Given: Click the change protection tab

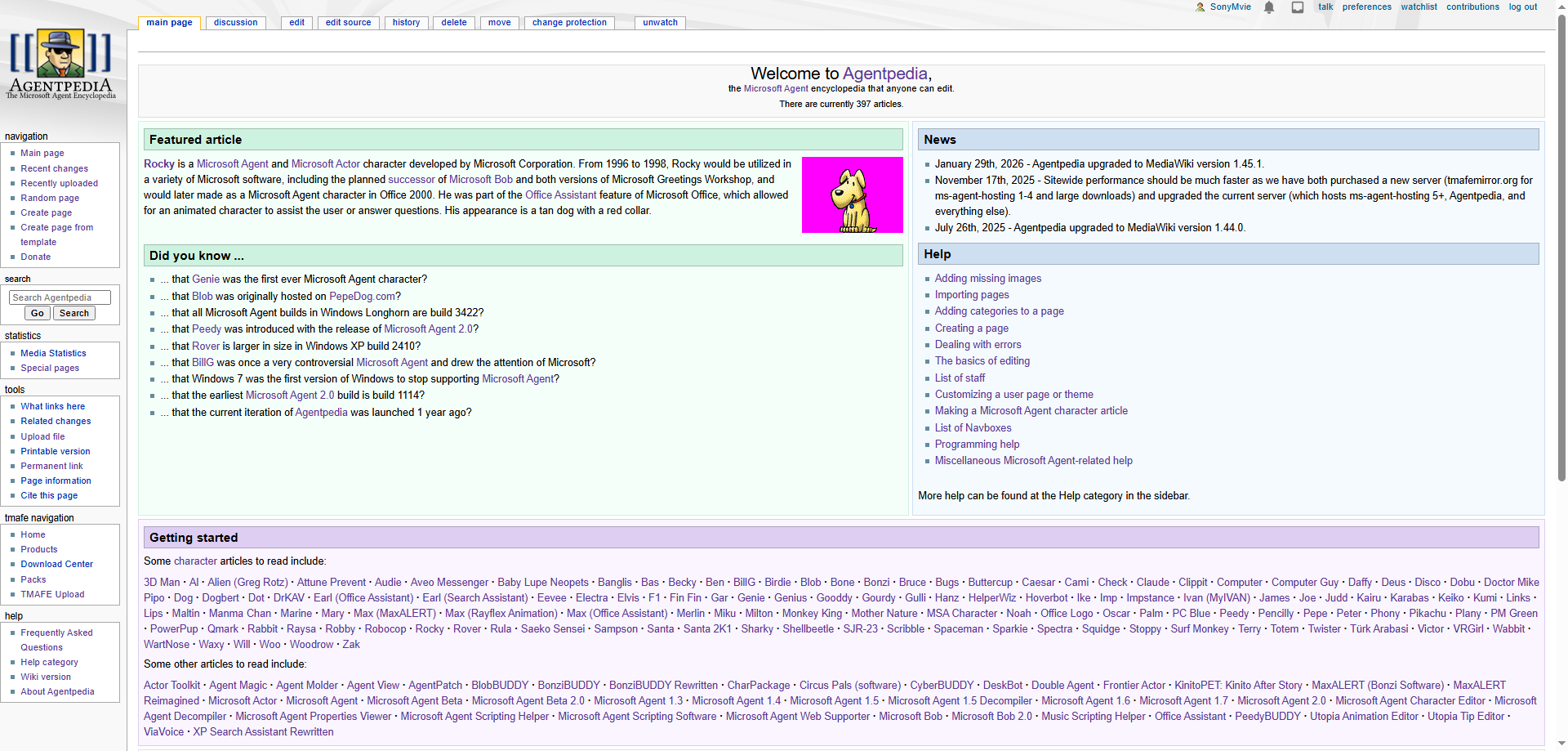Looking at the screenshot, I should (x=569, y=23).
